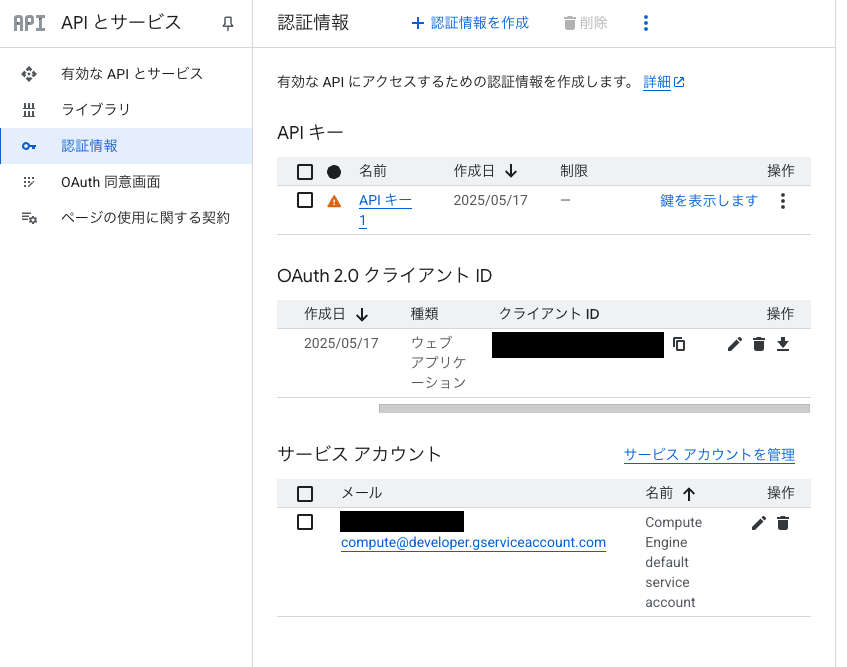The image size is (847, 667).
Task: Open サービス アカウントを管理 link
Action: point(709,455)
